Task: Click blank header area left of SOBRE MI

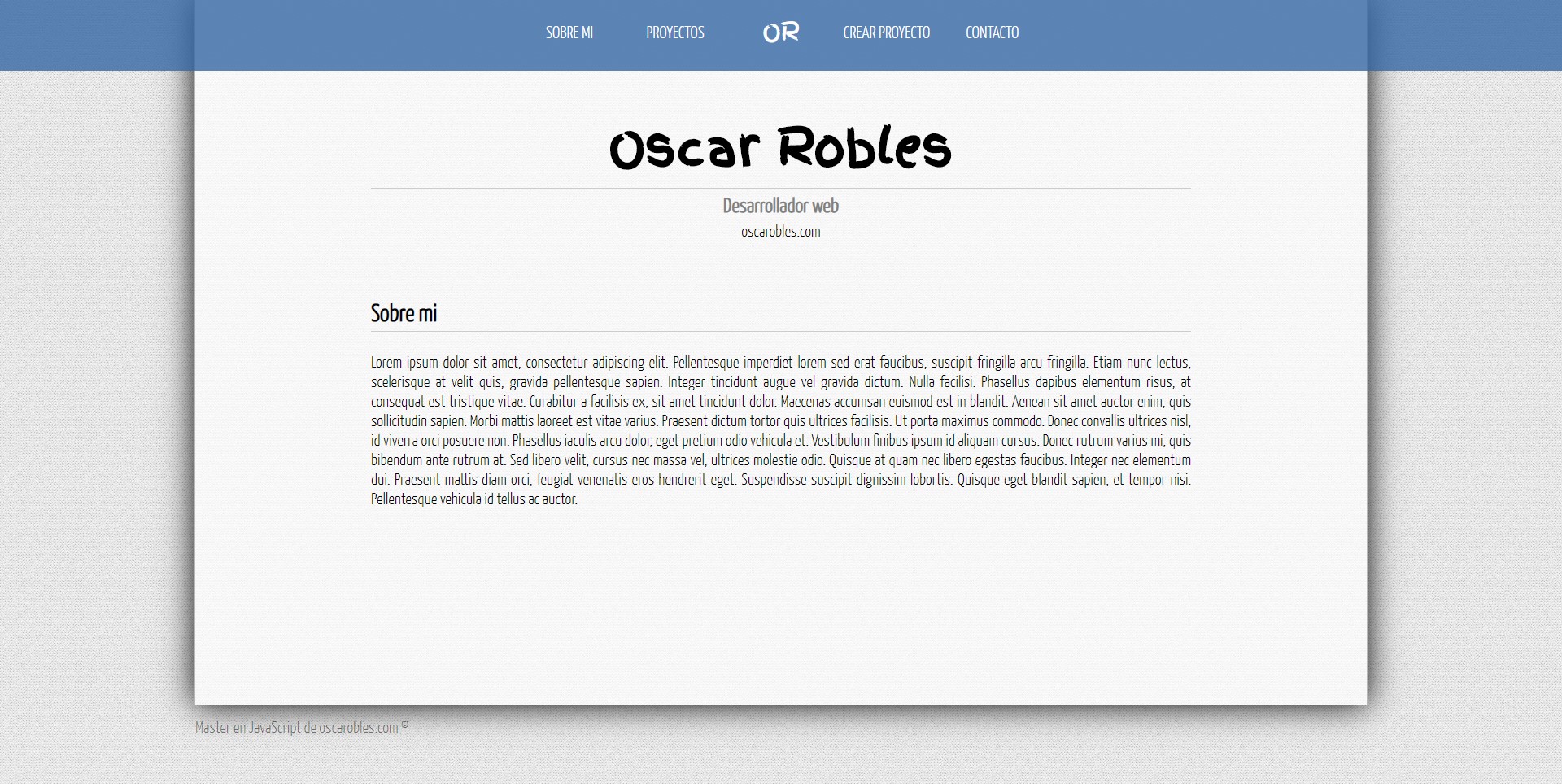Action: coord(366,33)
